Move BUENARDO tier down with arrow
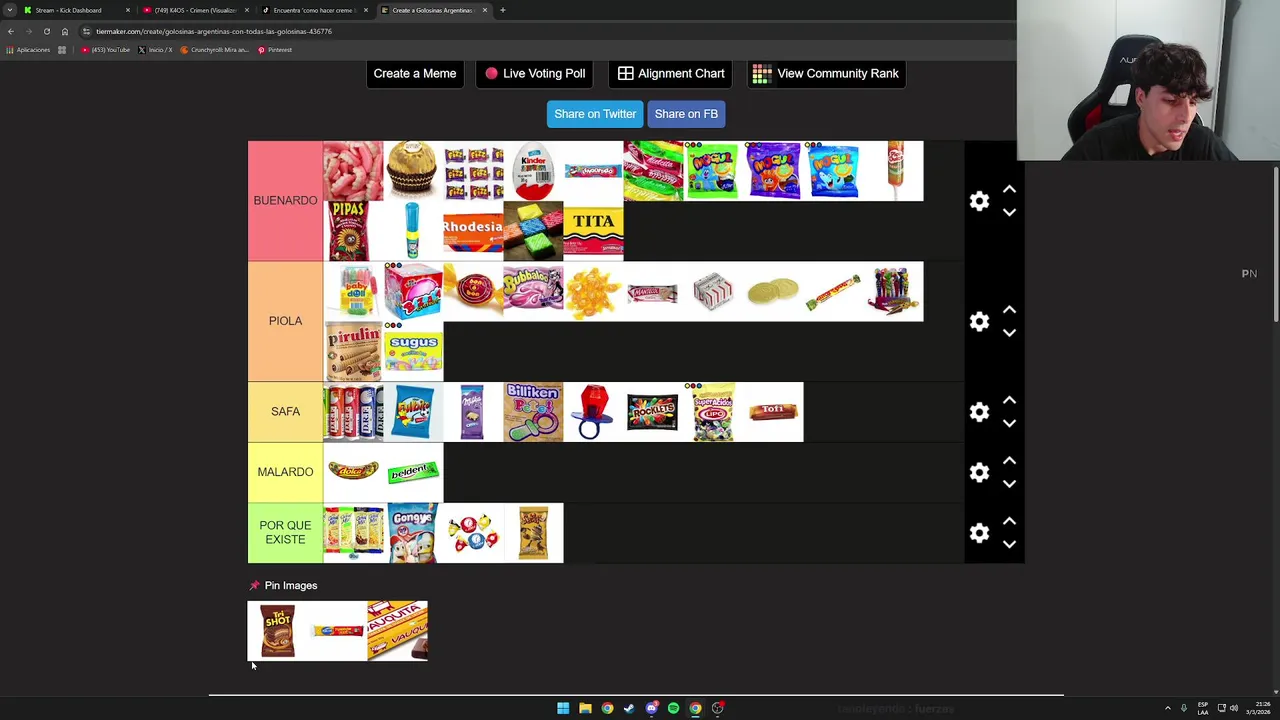Viewport: 1280px width, 720px height. coord(1009,212)
